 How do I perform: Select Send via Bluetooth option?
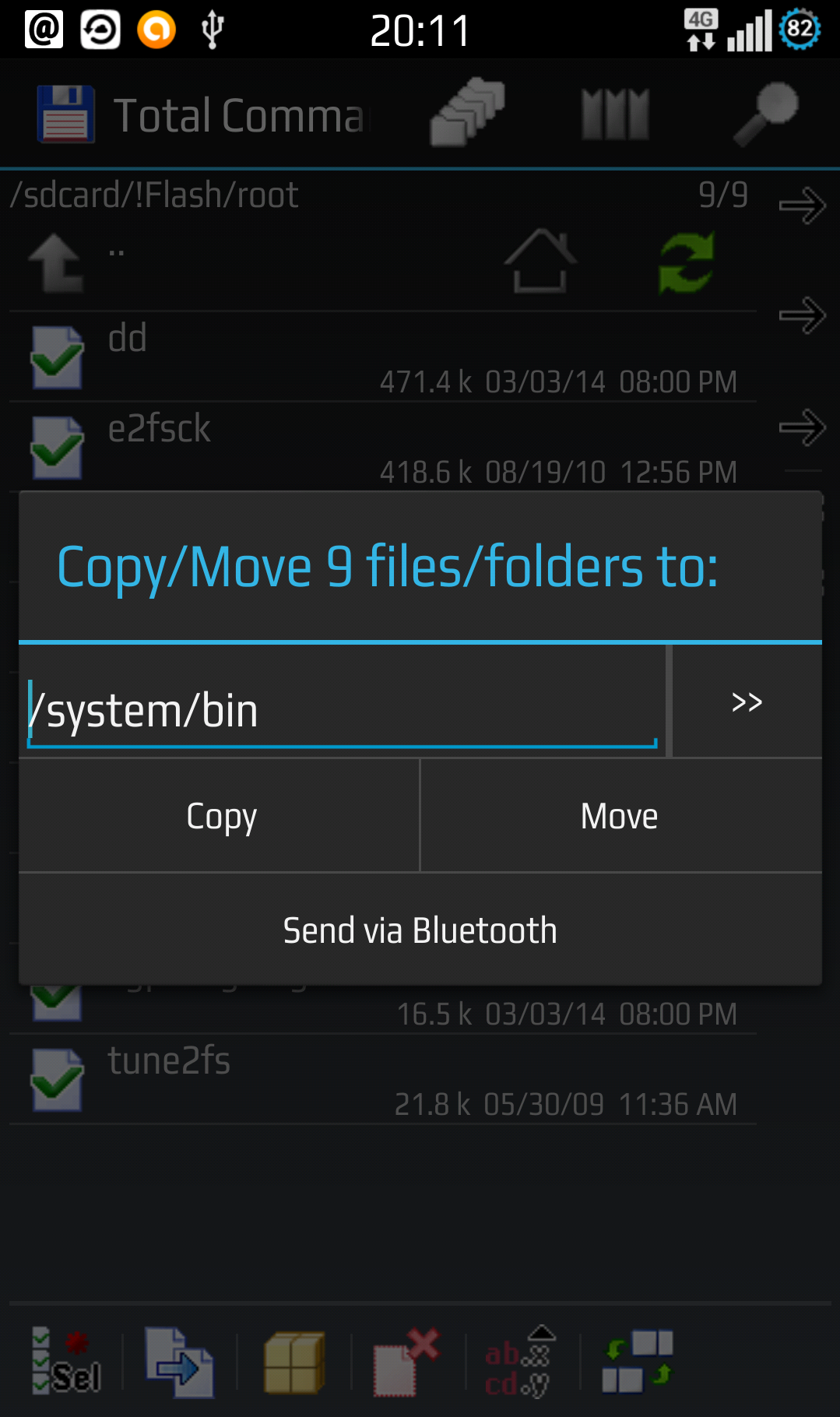(420, 930)
